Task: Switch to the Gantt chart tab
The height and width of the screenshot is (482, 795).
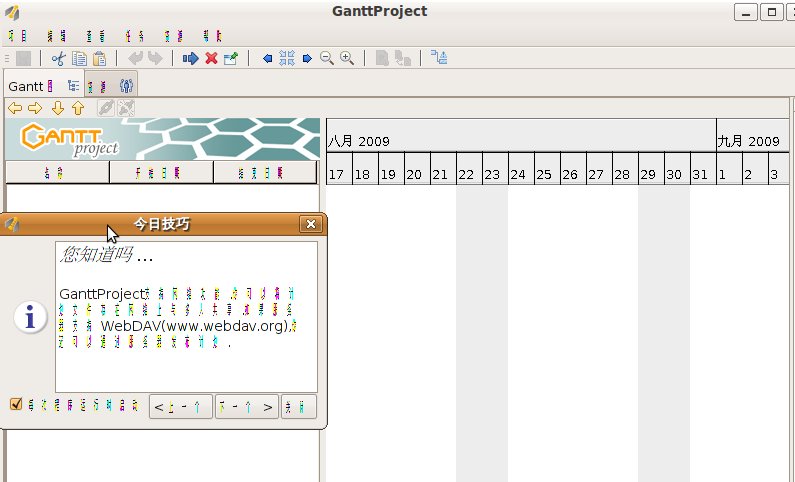Action: click(x=44, y=86)
